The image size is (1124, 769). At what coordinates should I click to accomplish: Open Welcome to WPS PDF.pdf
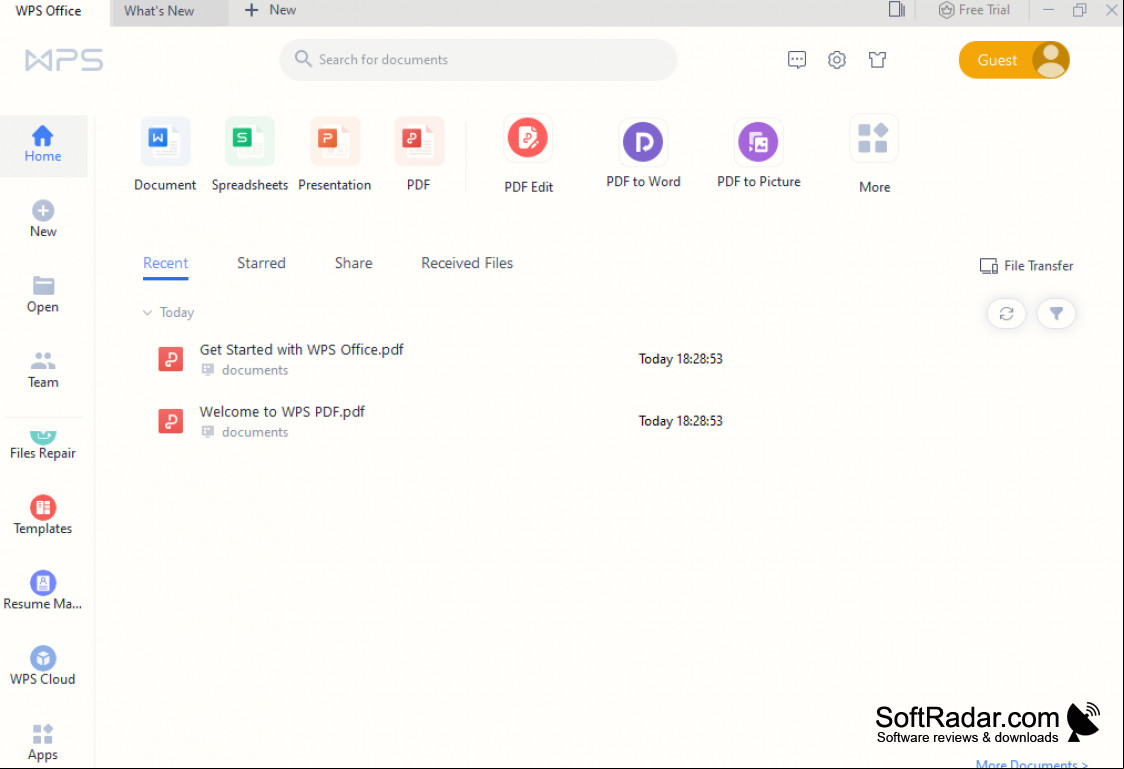282,412
